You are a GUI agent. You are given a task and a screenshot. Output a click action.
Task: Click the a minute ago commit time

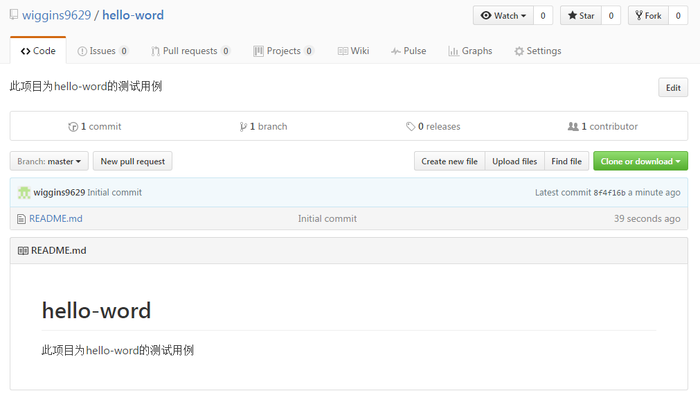[654, 192]
